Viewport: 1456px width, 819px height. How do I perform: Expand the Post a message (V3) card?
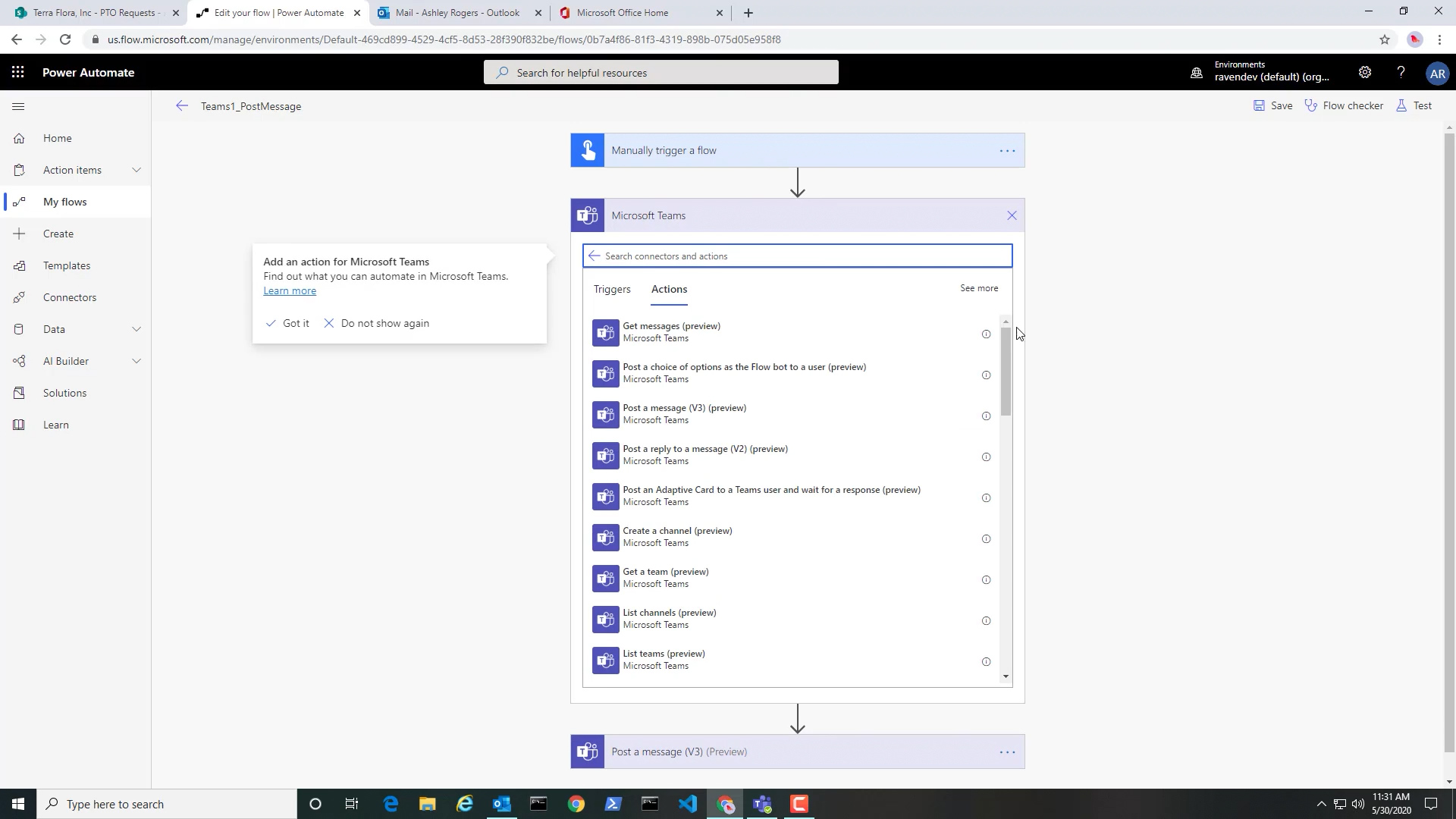[x=797, y=752]
